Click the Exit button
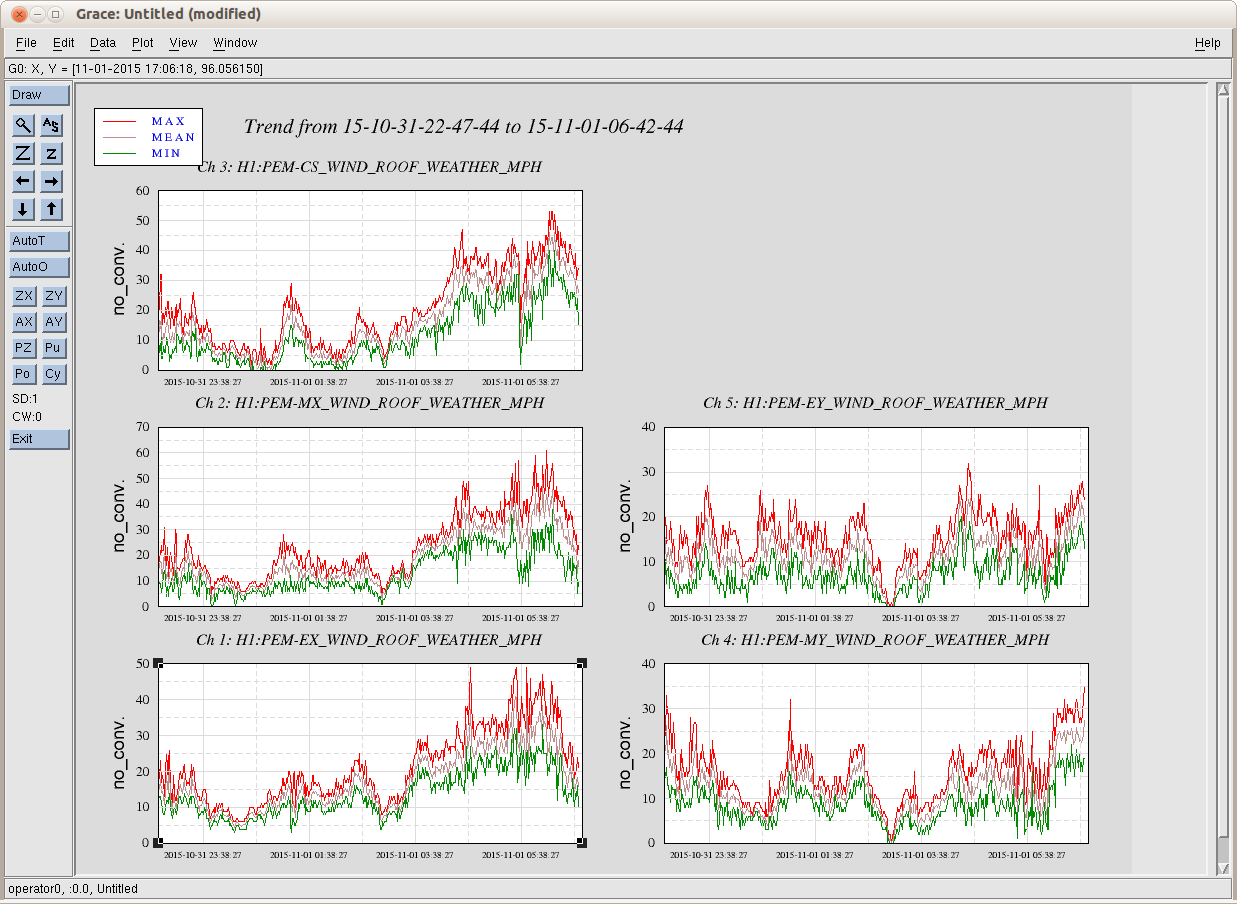Image resolution: width=1237 pixels, height=904 pixels. (40, 439)
